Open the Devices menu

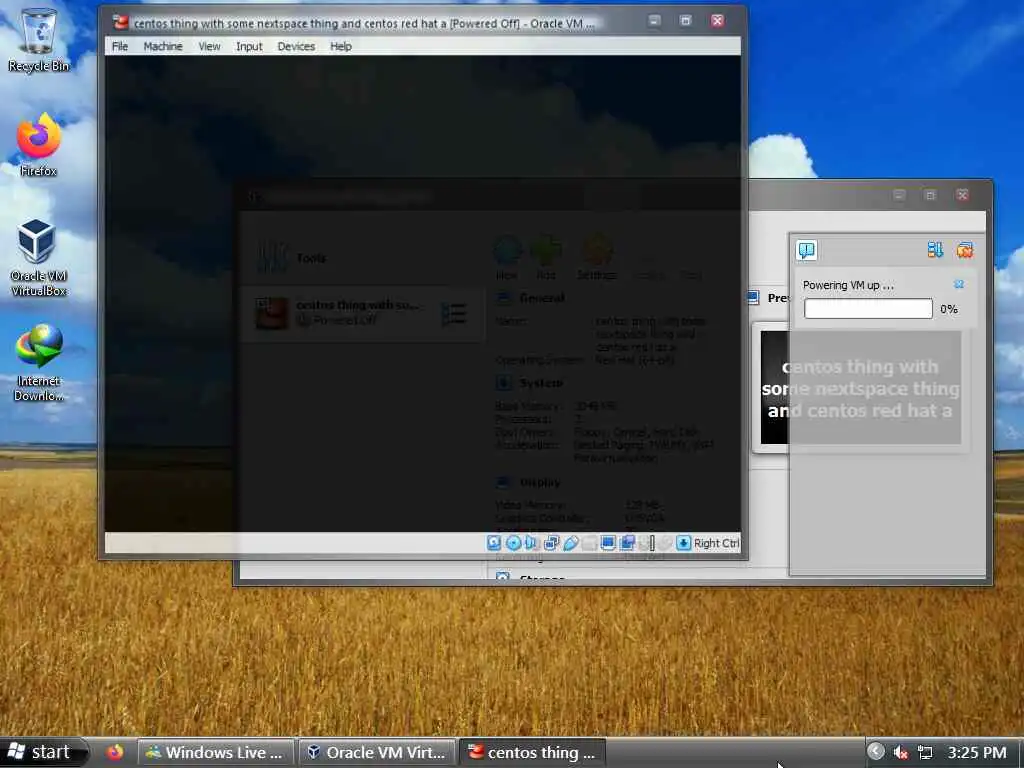click(x=296, y=46)
